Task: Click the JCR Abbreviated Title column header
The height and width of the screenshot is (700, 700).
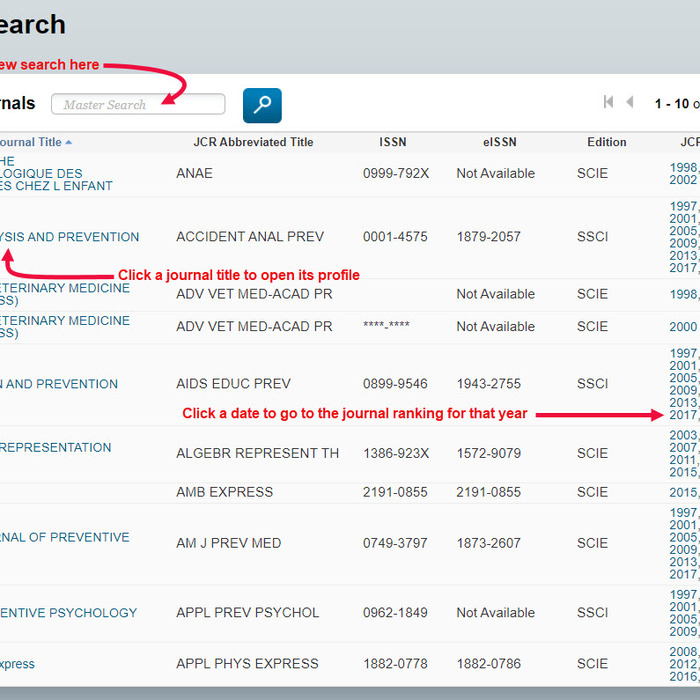Action: pyautogui.click(x=253, y=142)
